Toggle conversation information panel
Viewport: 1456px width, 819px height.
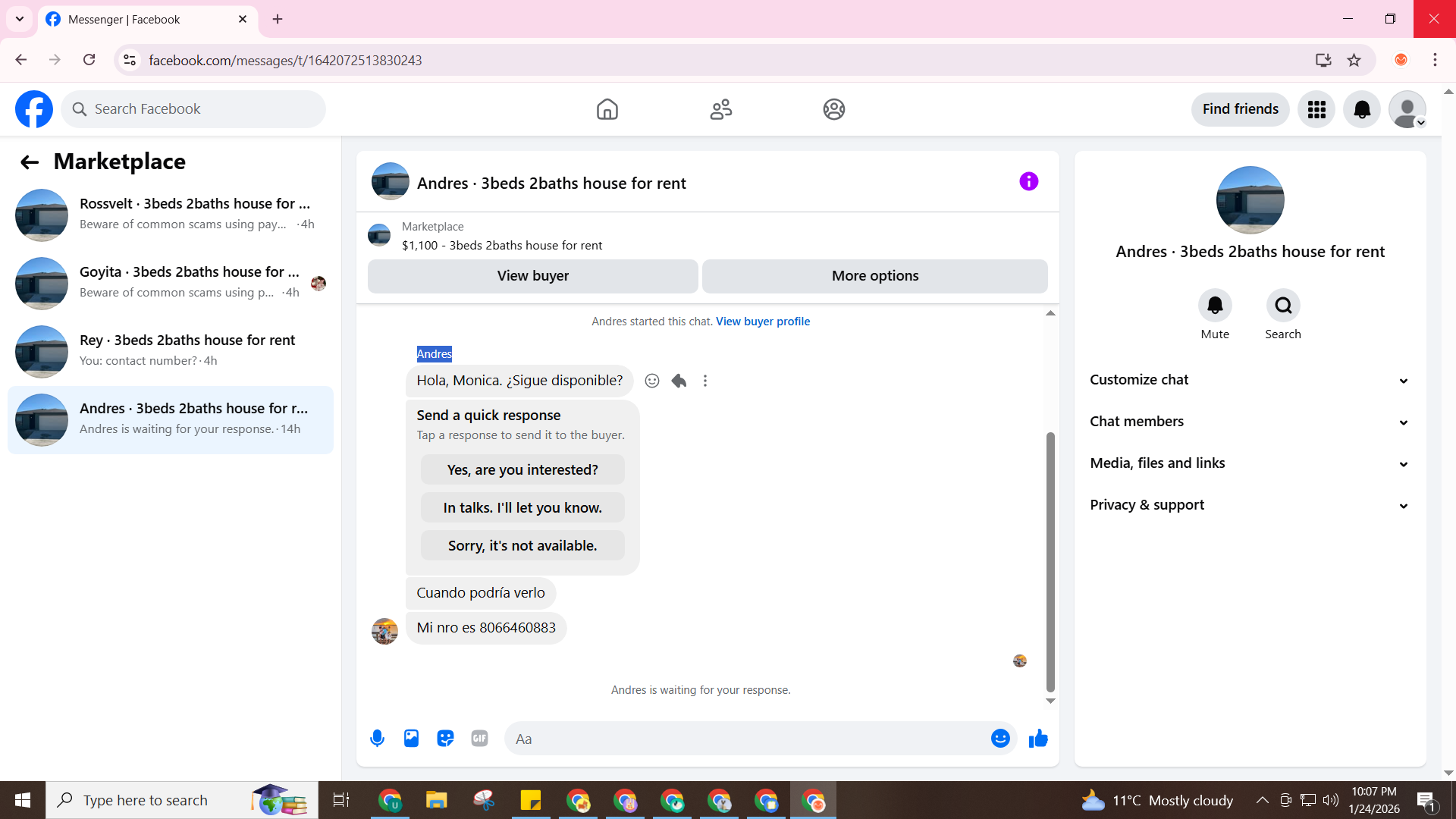[1028, 181]
